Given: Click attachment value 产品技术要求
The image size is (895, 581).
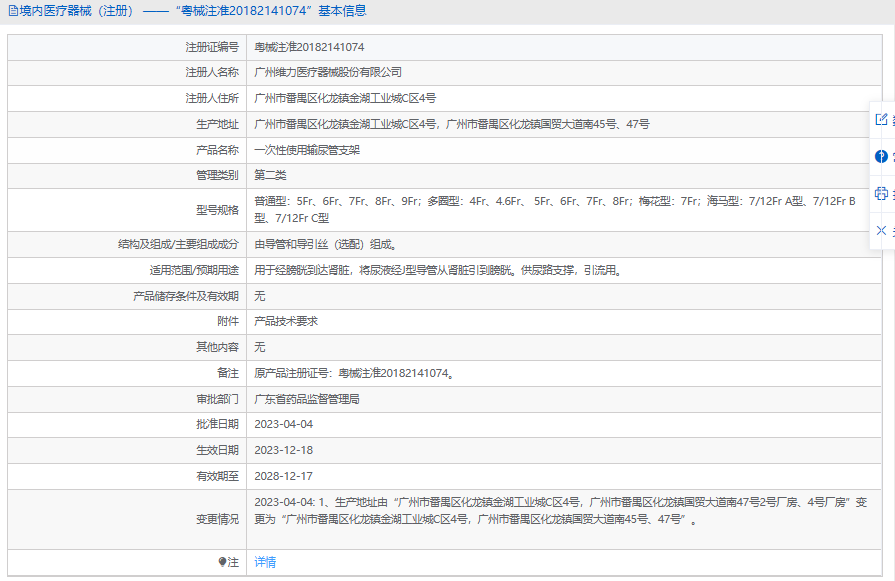Looking at the screenshot, I should click(286, 321).
